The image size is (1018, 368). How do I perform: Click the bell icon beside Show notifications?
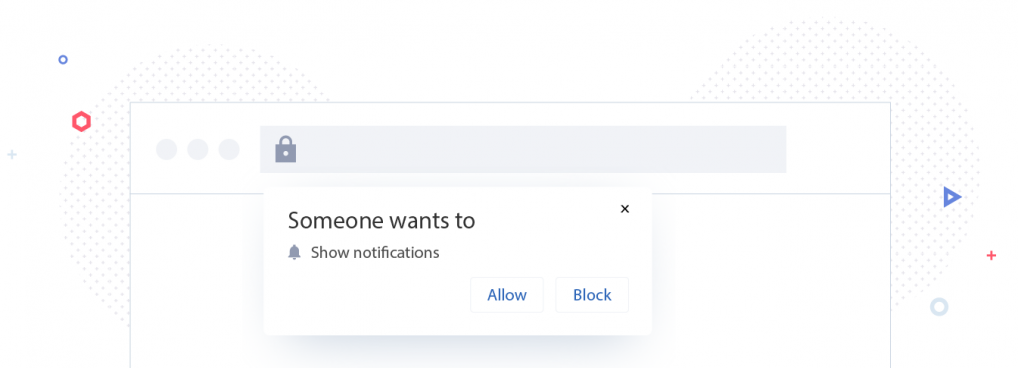(x=295, y=252)
